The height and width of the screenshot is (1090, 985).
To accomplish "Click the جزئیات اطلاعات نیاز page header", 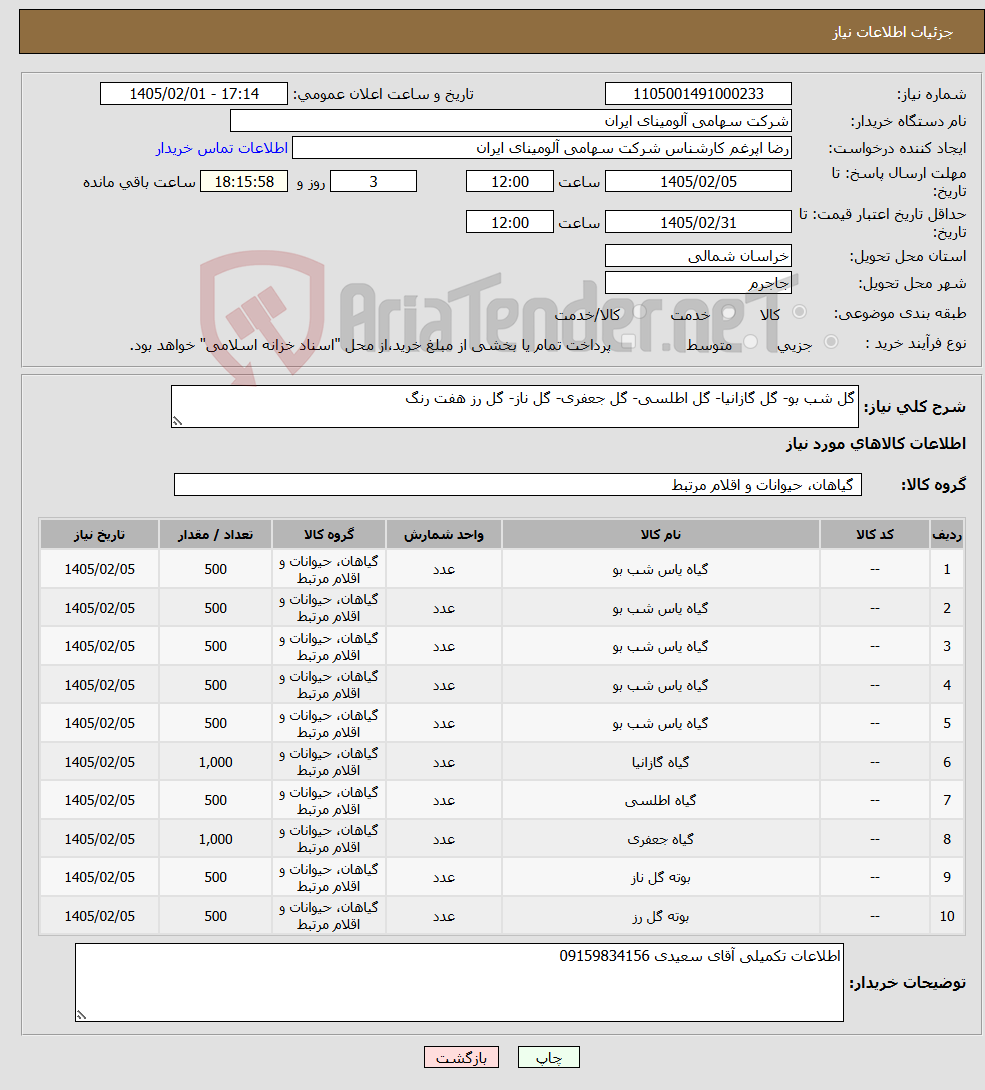I will (x=893, y=33).
